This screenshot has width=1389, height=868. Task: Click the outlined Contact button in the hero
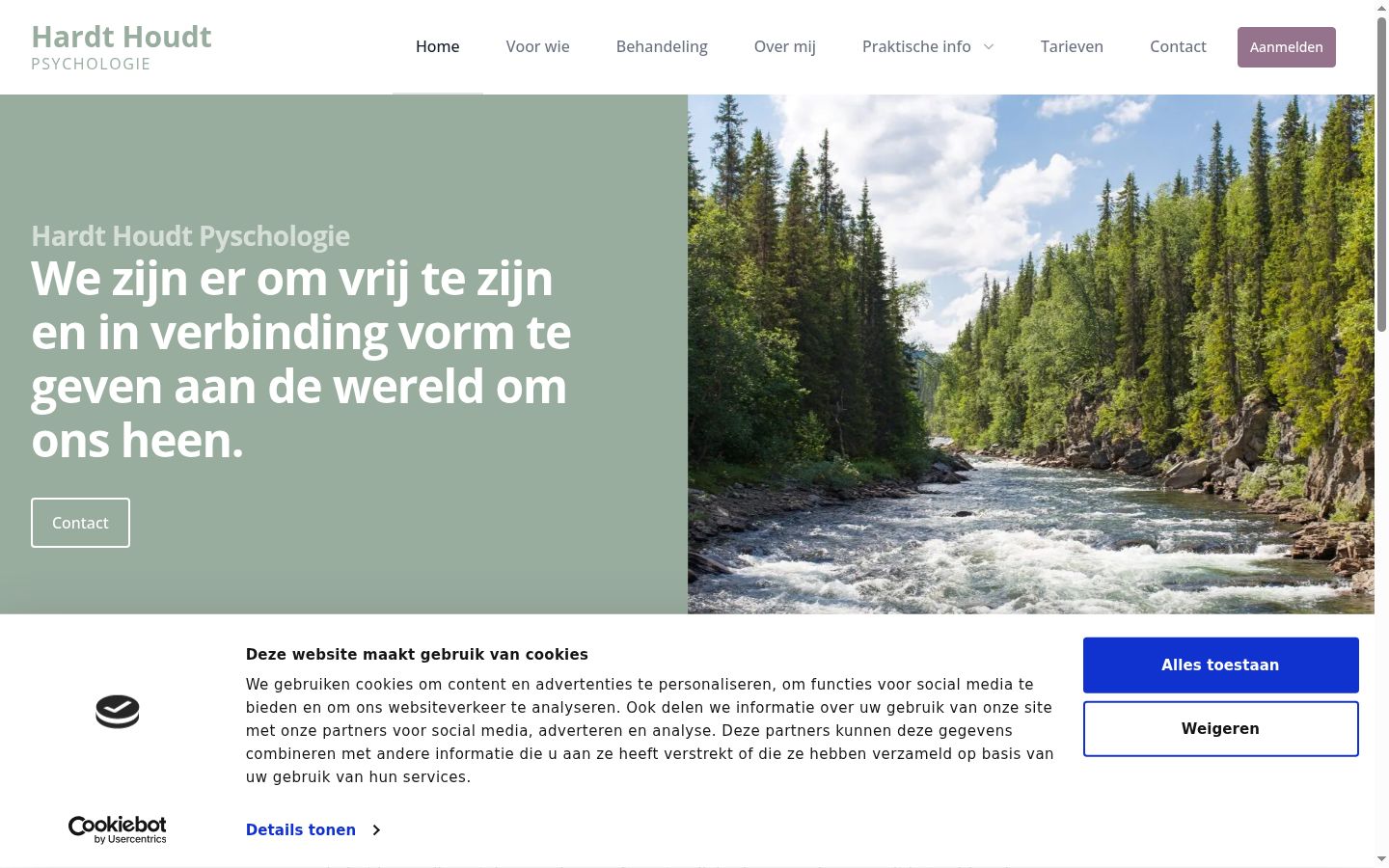click(x=80, y=523)
